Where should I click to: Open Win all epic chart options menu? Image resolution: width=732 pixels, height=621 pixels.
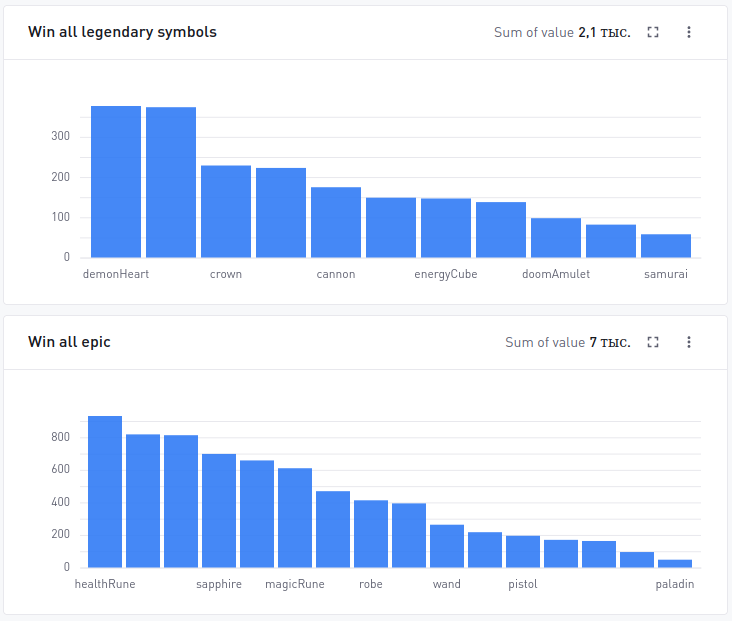coord(689,342)
